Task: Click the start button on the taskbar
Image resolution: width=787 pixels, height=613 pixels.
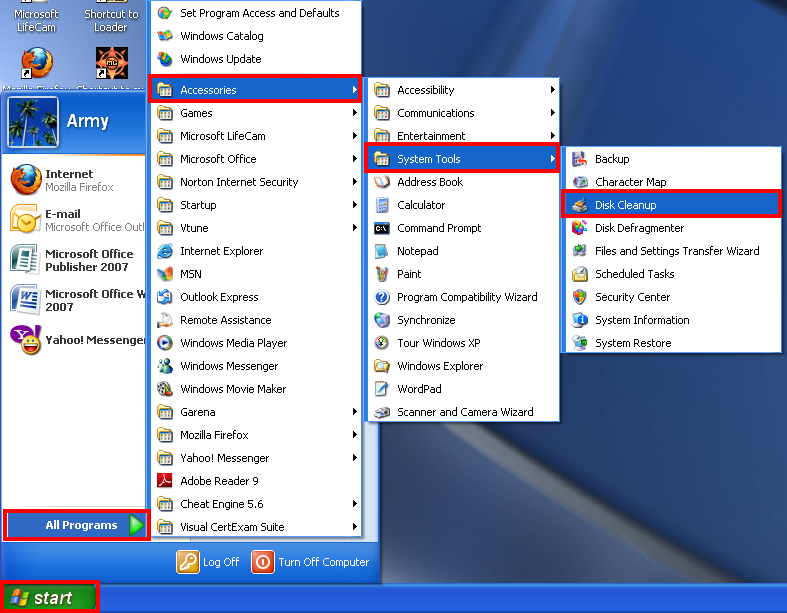Action: [x=49, y=598]
